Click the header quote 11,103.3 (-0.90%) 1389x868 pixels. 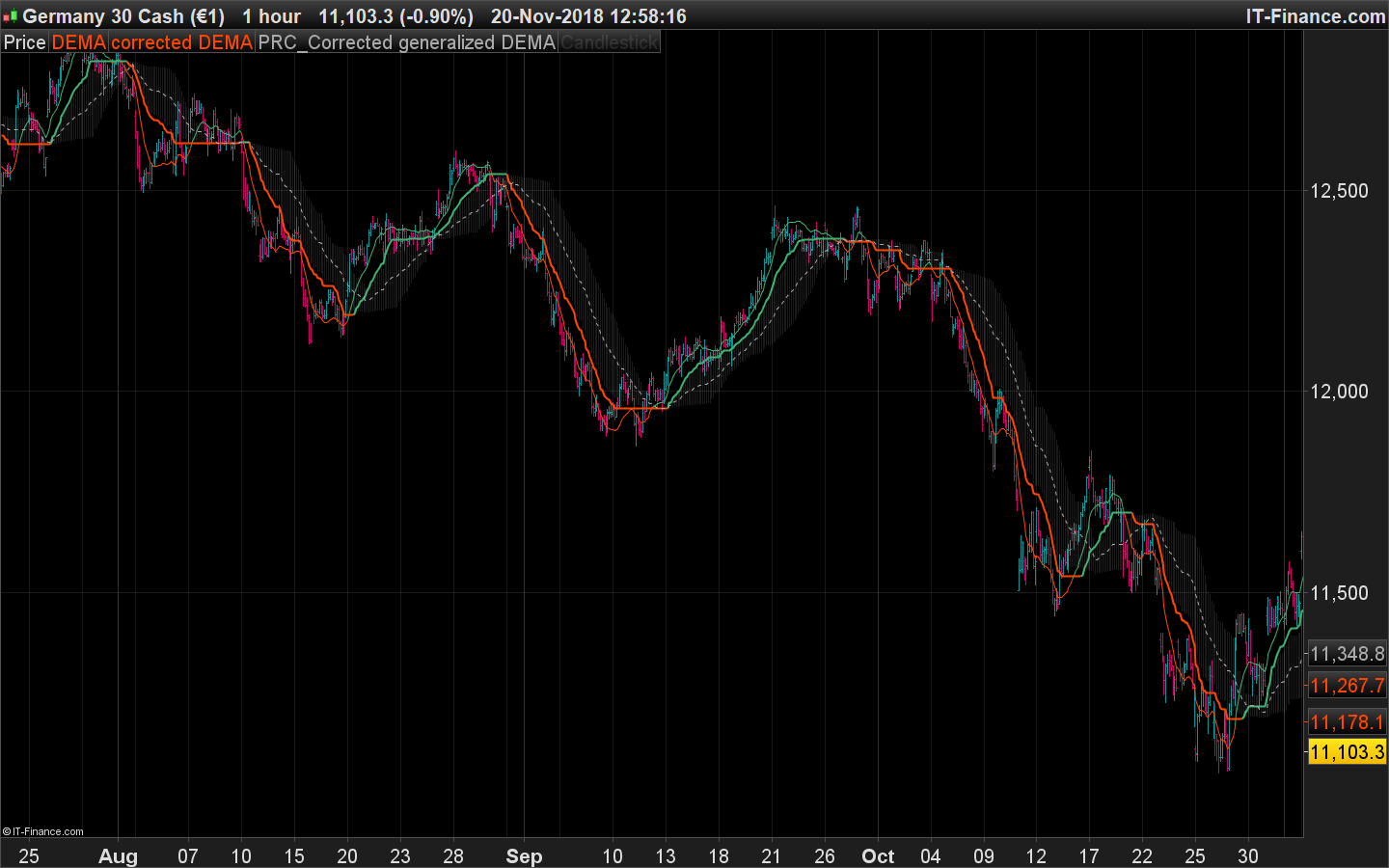click(x=396, y=16)
